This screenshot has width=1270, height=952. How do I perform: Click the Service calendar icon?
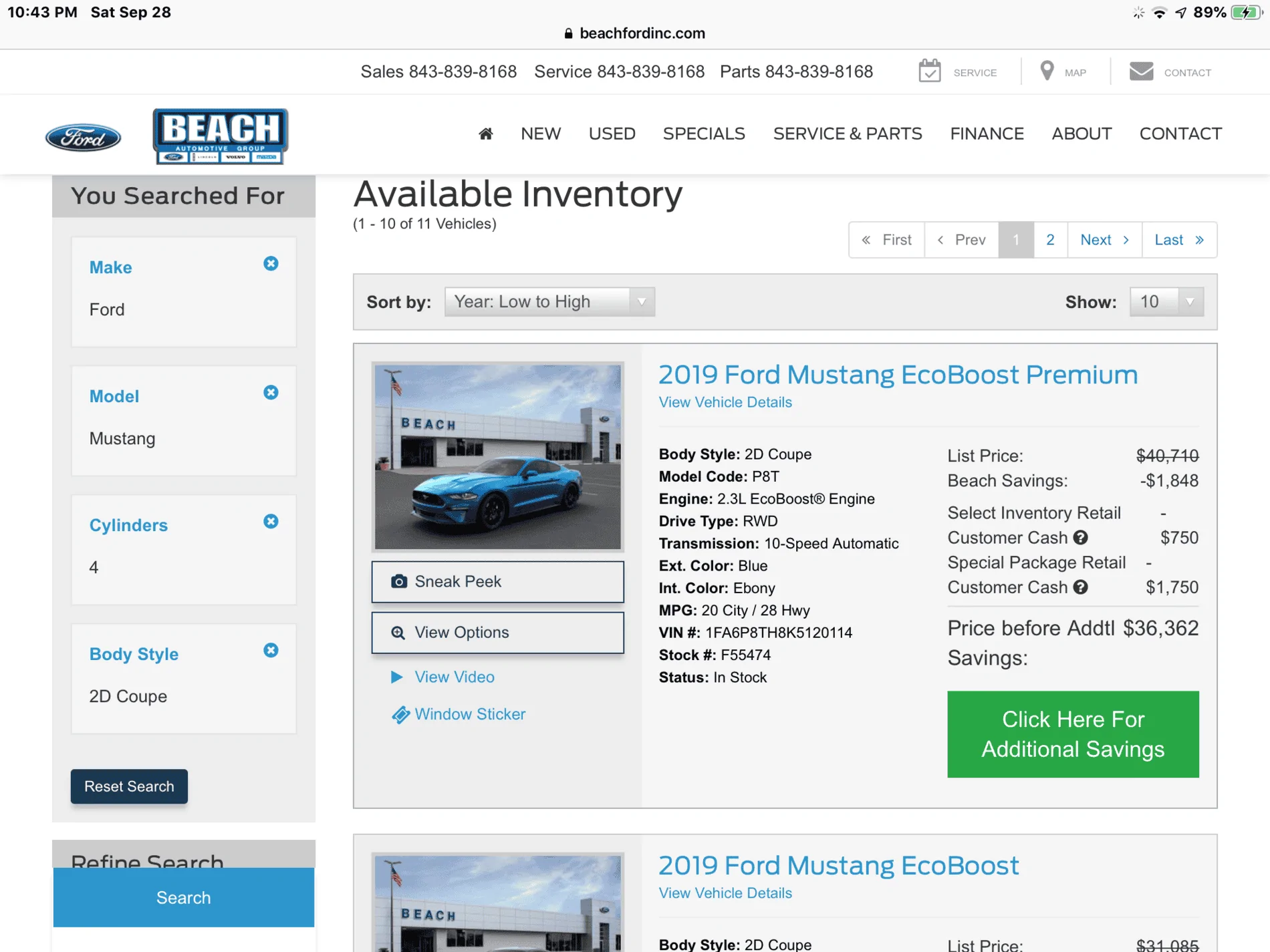tap(929, 71)
